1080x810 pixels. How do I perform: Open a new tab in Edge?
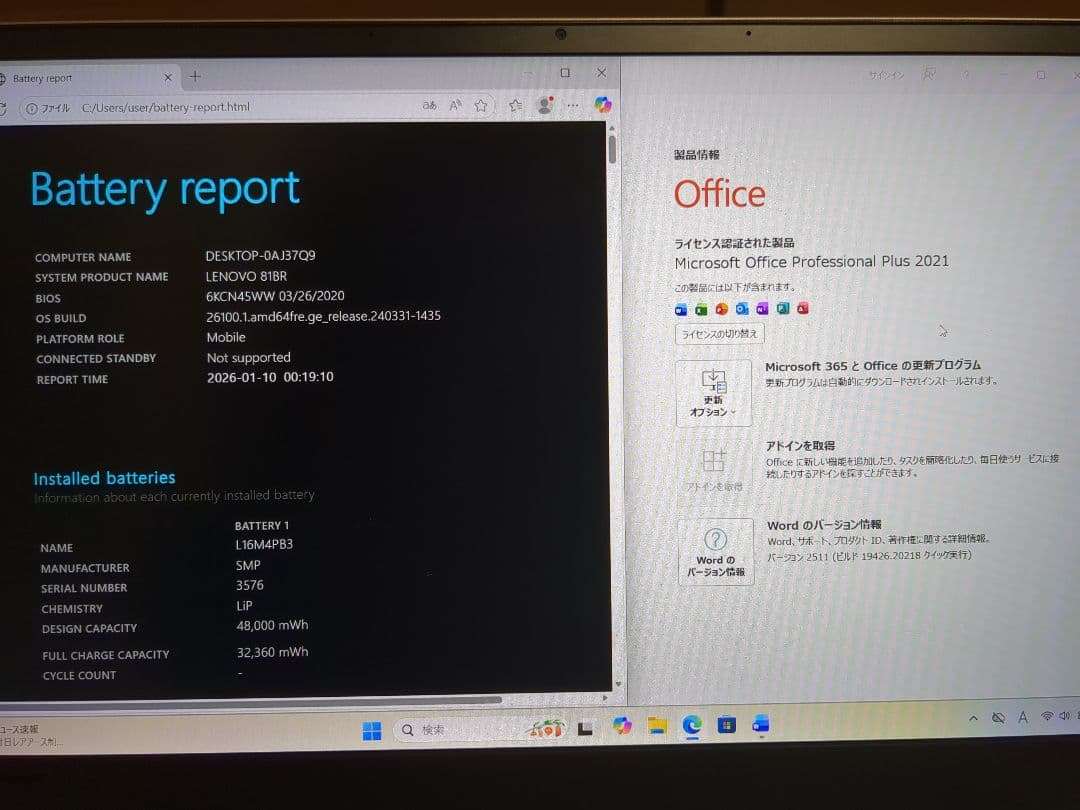click(x=195, y=76)
